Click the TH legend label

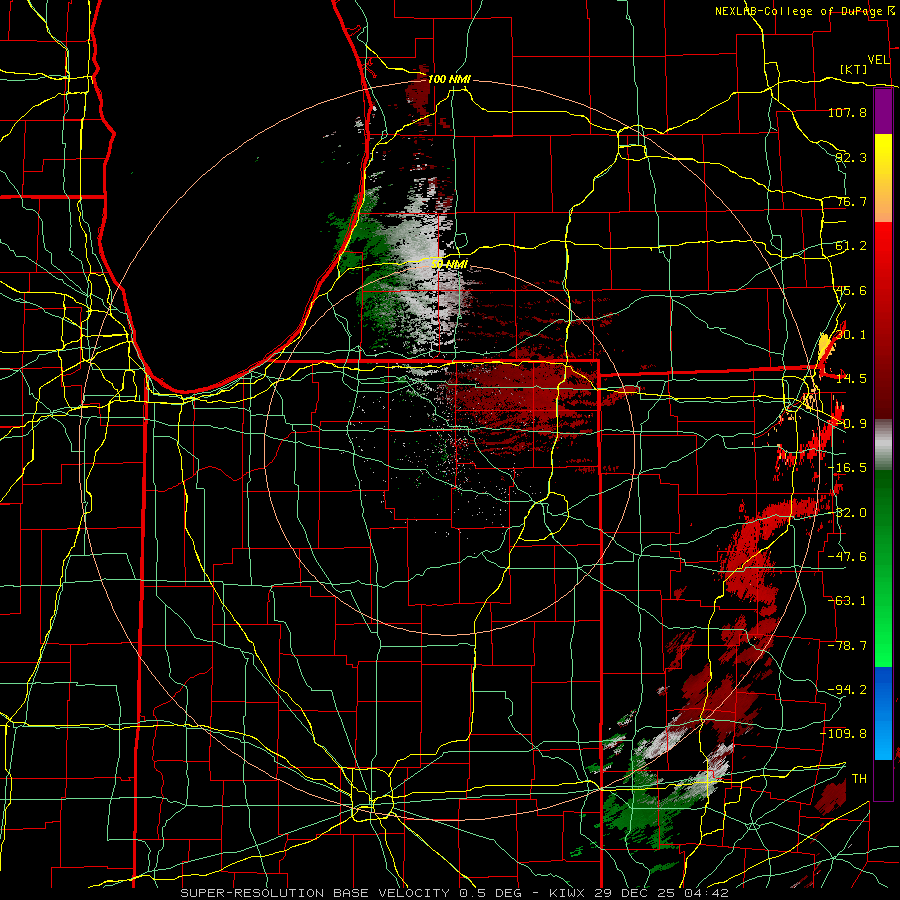(x=859, y=779)
